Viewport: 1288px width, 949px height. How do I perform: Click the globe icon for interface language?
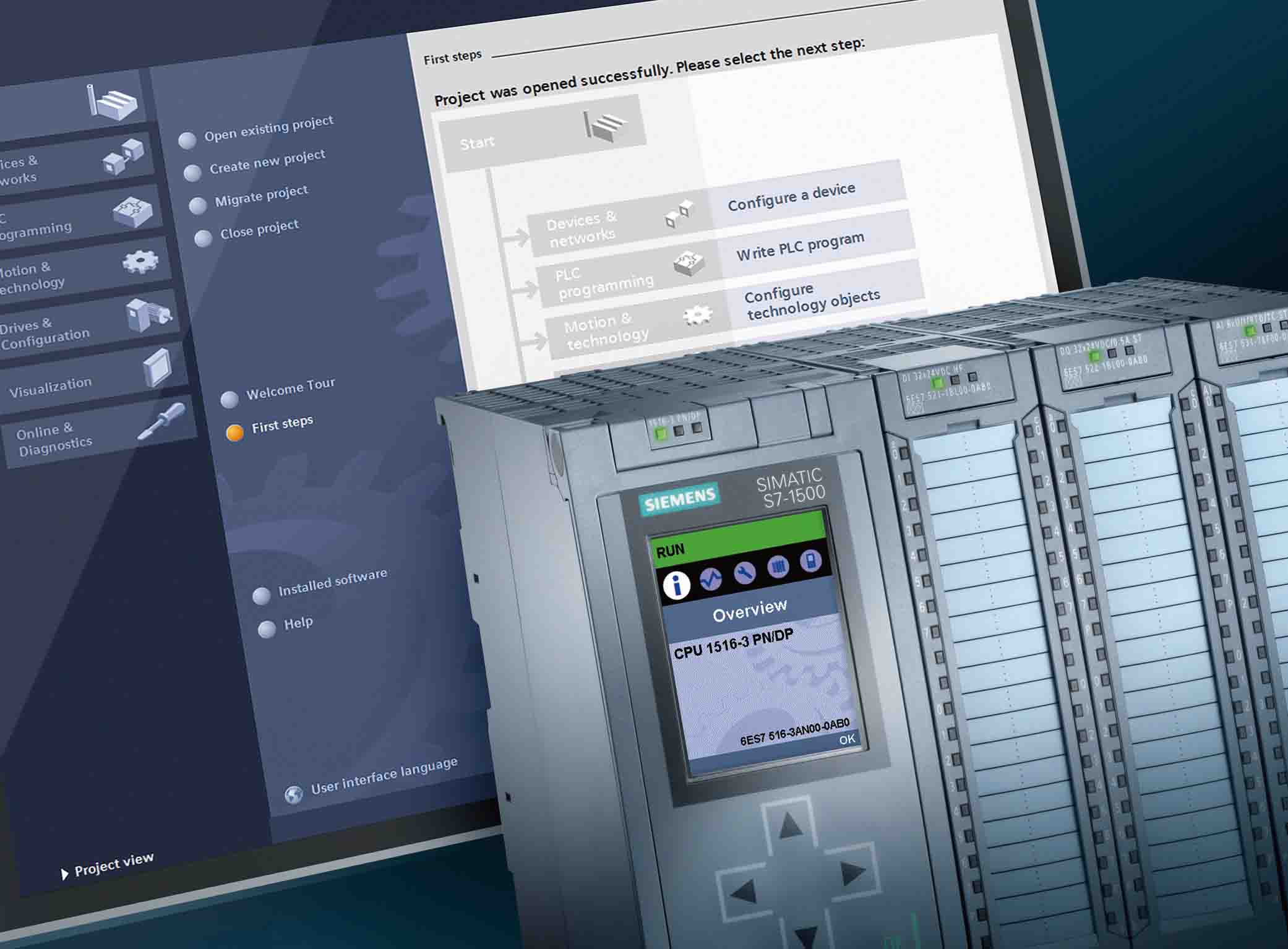click(x=293, y=794)
